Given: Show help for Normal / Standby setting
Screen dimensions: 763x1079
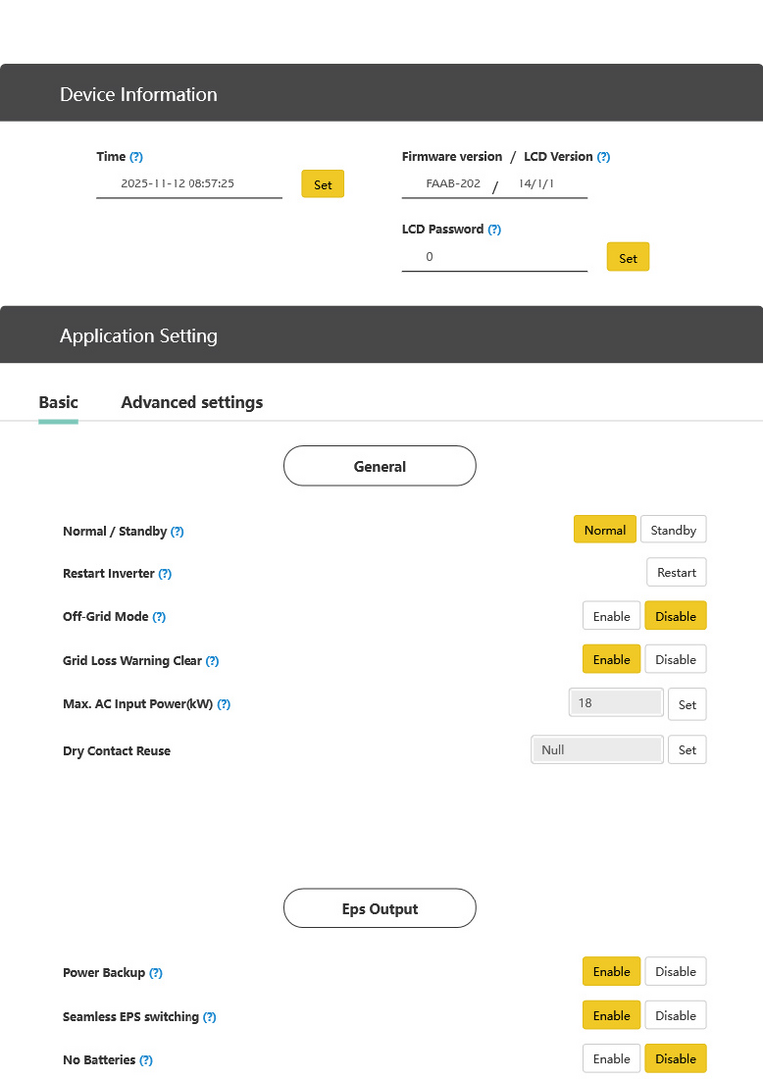Looking at the screenshot, I should (177, 532).
